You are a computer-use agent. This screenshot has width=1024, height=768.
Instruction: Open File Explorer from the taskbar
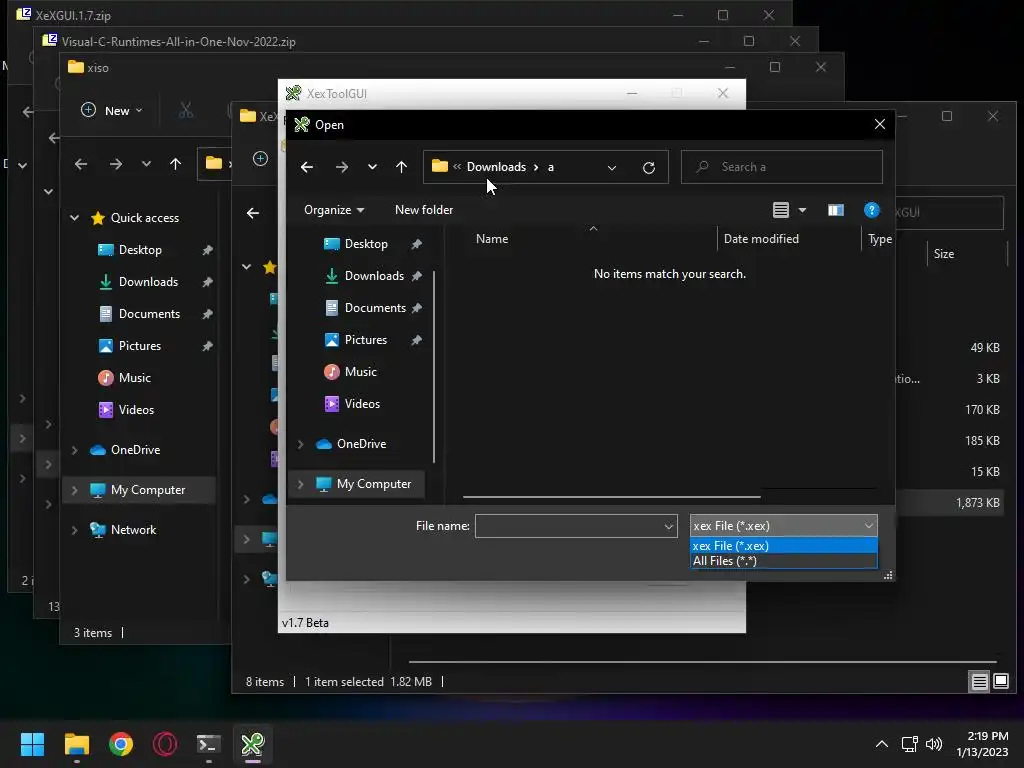point(76,744)
